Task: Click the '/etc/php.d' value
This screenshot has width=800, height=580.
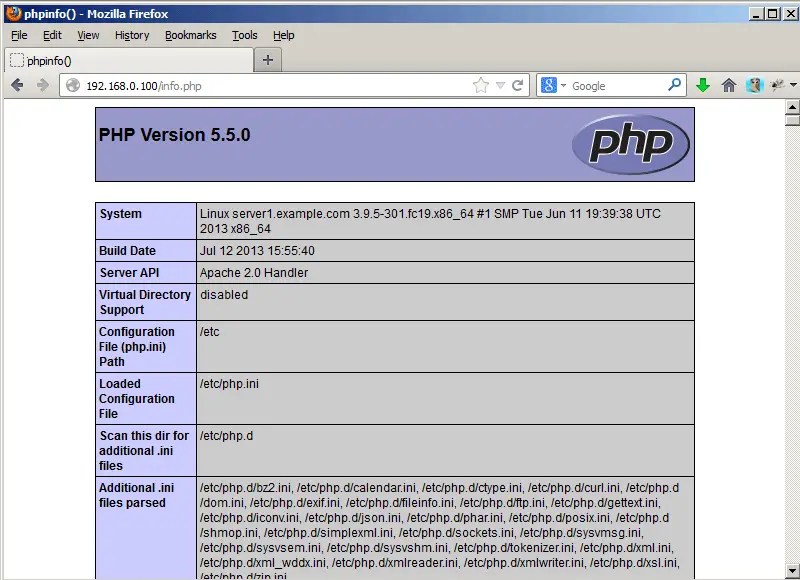Action: click(227, 436)
